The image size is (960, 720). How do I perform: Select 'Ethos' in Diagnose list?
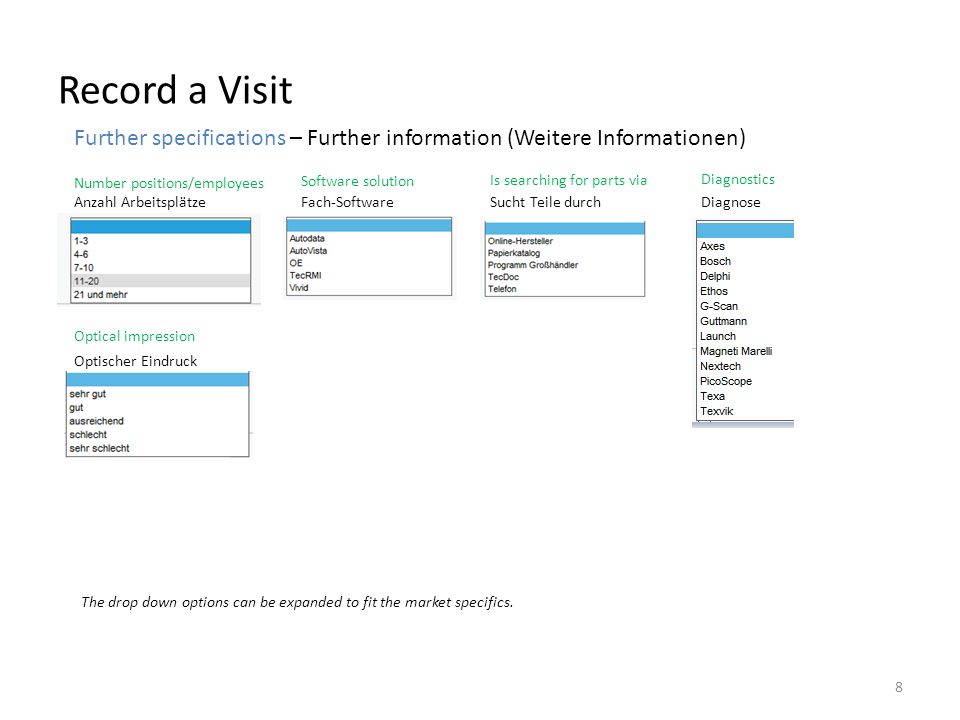click(746, 291)
